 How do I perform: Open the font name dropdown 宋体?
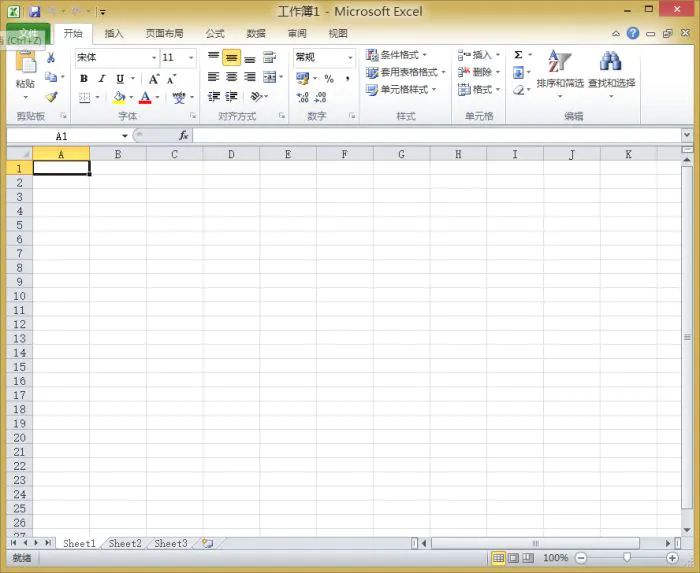click(154, 58)
